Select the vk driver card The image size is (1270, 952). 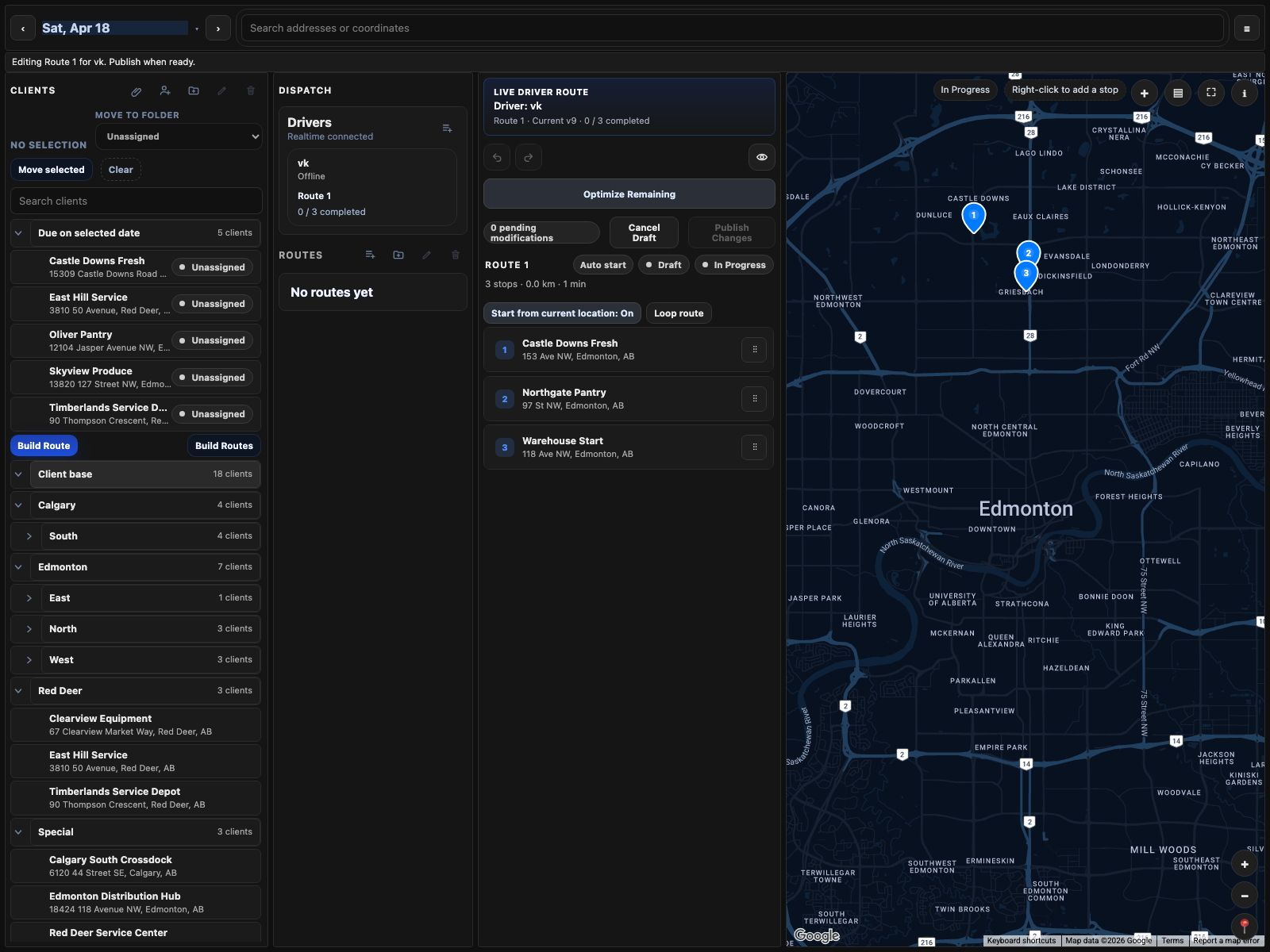[x=372, y=187]
